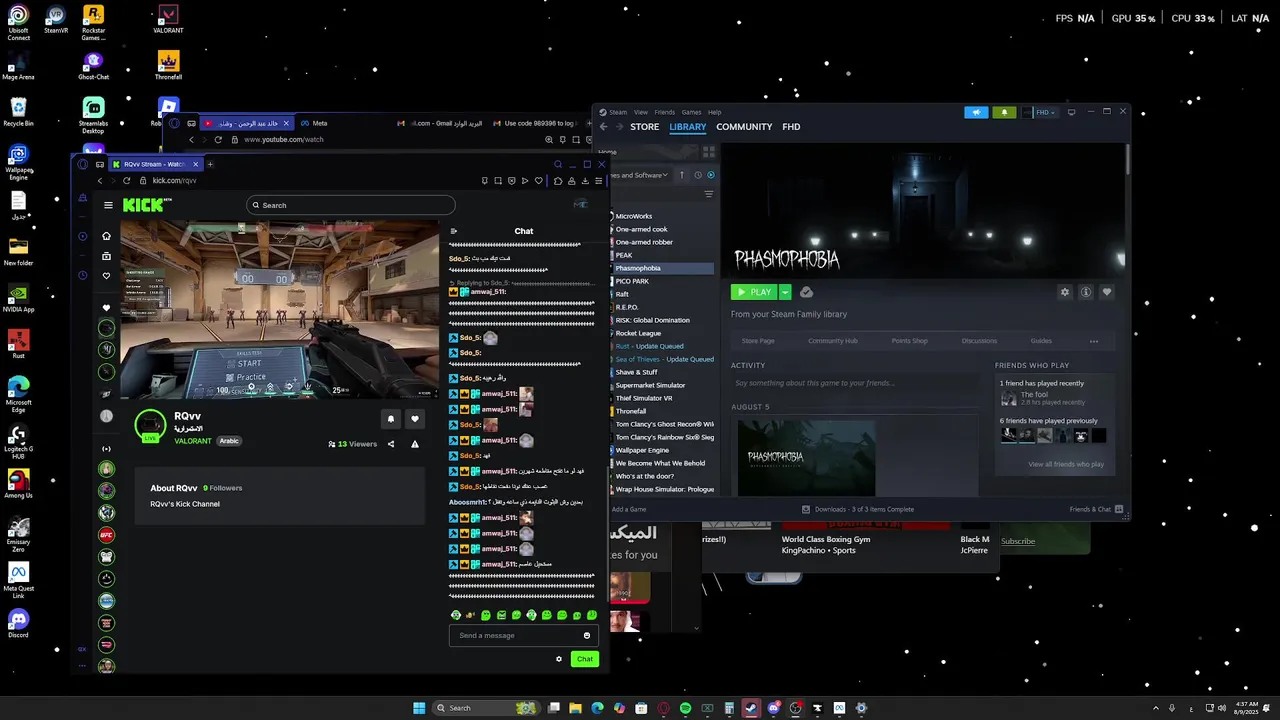1280x720 pixels.
Task: Open Browse icon in Kick sidebar
Action: point(107,256)
